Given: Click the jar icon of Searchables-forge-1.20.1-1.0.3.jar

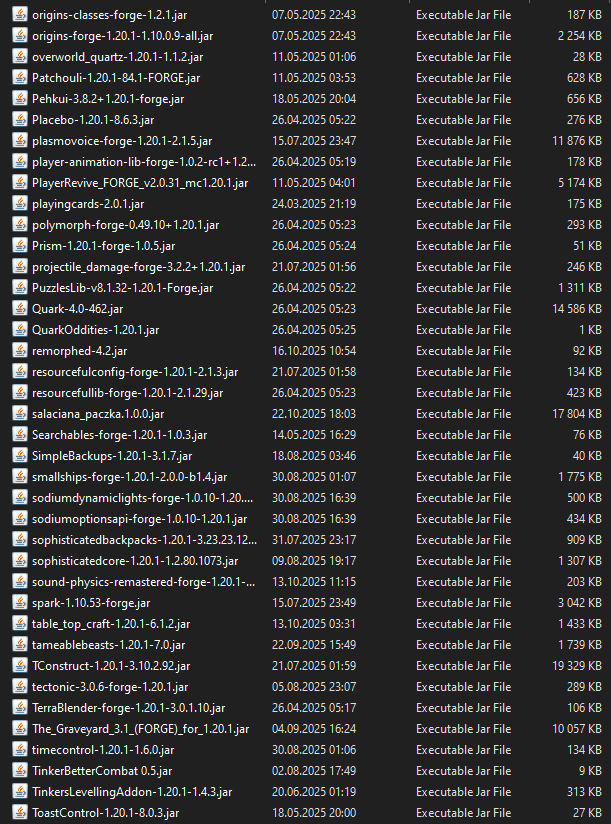Looking at the screenshot, I should point(19,435).
